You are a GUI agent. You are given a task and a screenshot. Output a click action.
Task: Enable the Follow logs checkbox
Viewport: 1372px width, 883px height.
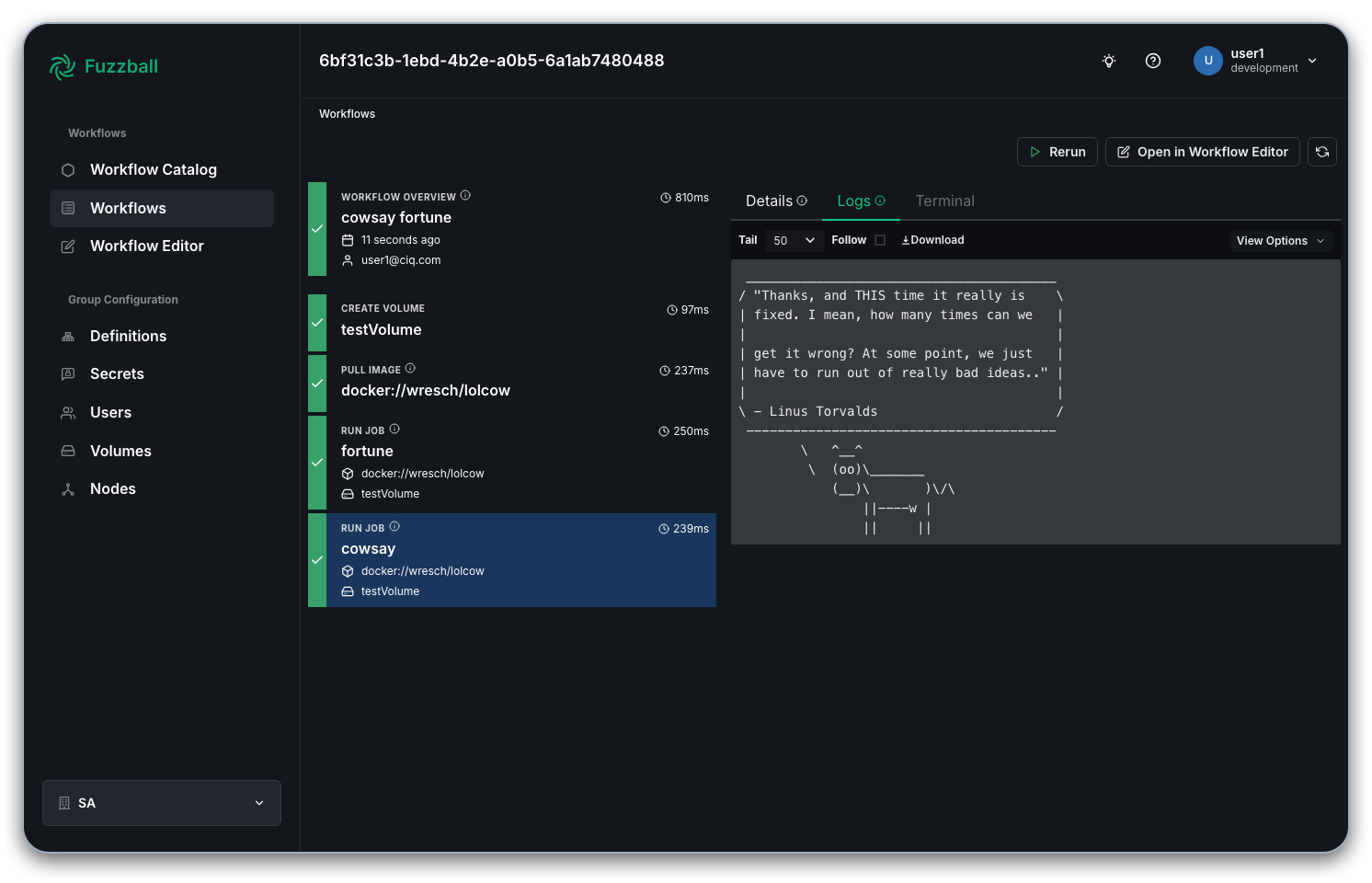(880, 240)
